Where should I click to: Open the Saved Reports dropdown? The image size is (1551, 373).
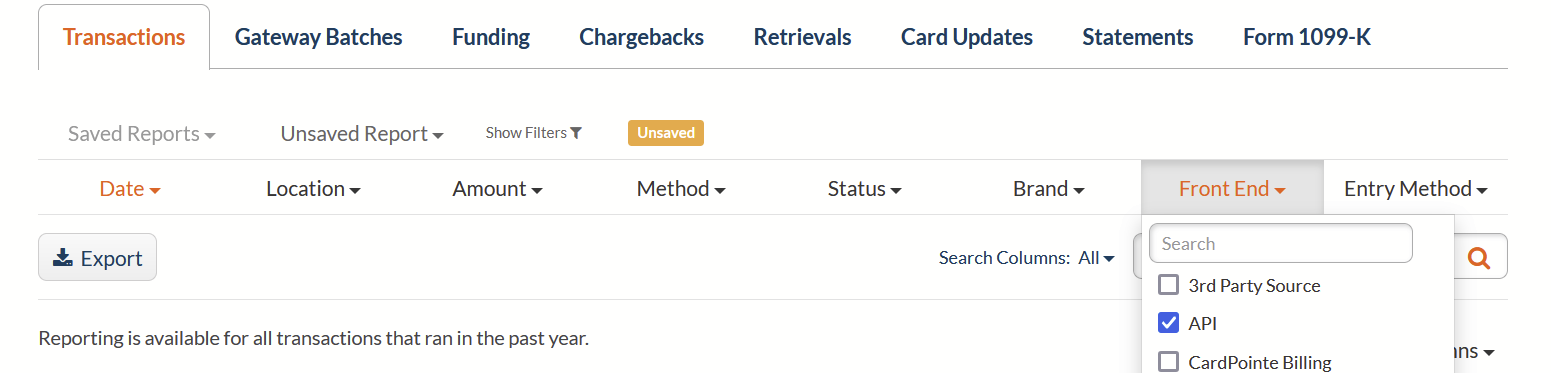142,134
